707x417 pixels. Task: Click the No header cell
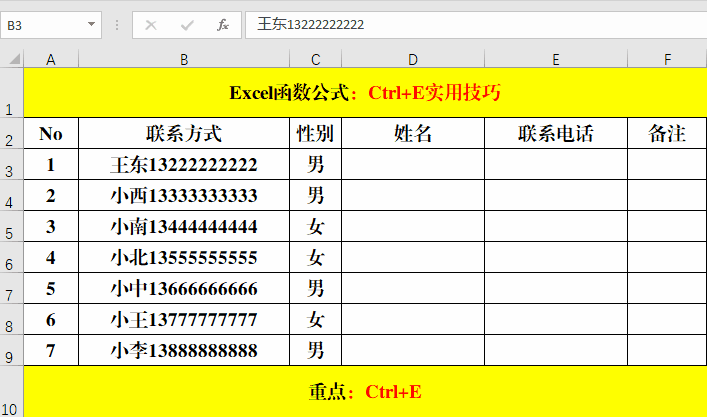(51, 133)
